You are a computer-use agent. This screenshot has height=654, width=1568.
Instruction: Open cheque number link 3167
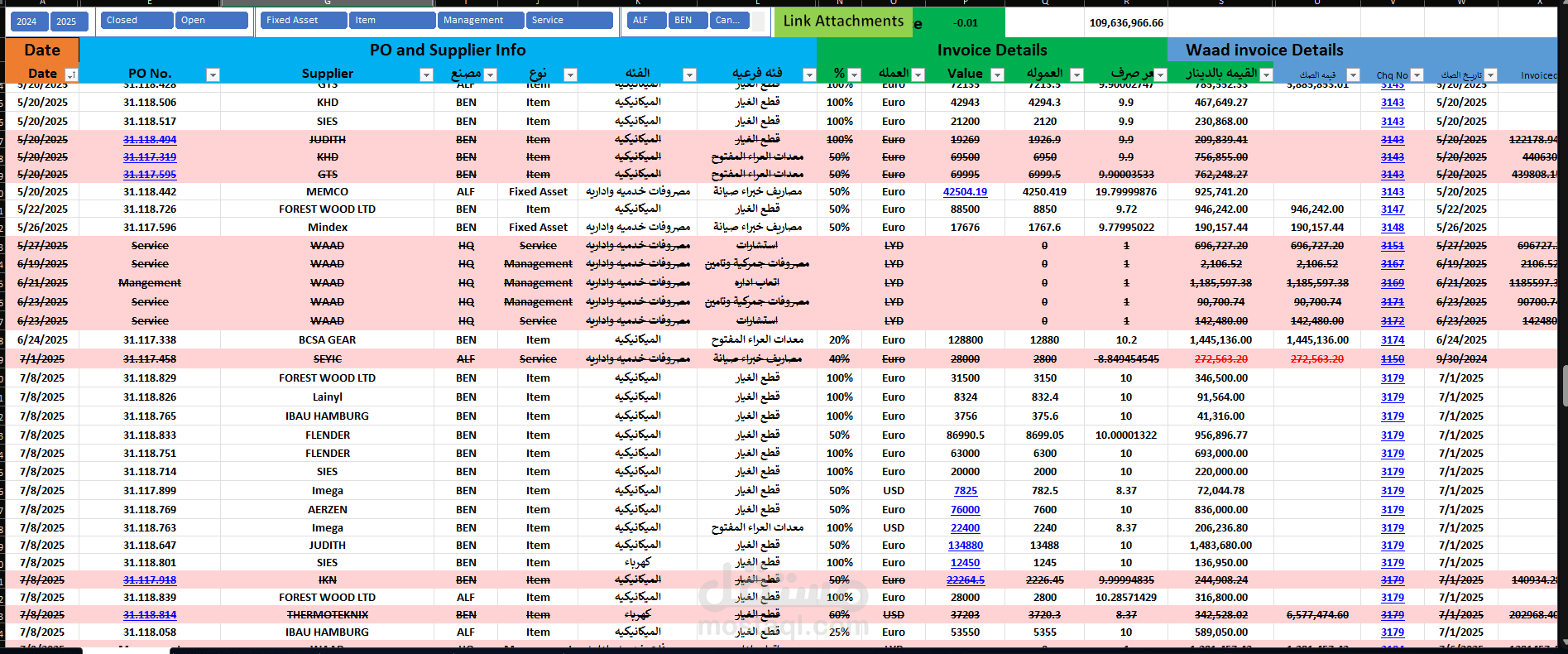tap(1393, 263)
